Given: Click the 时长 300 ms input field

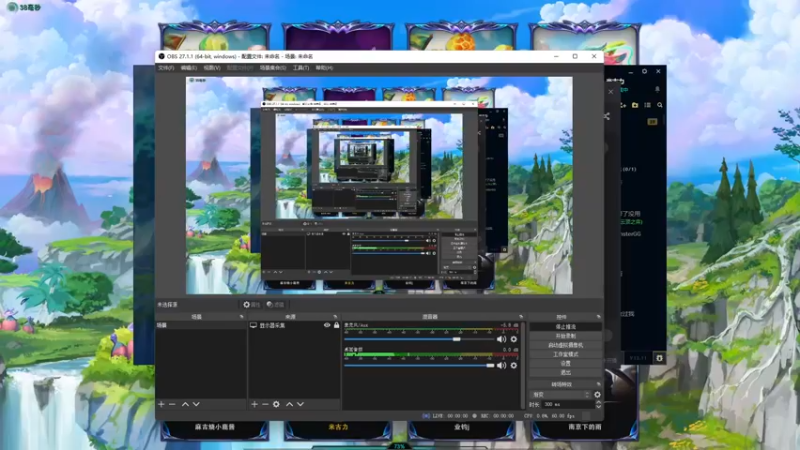Looking at the screenshot, I should click(567, 405).
